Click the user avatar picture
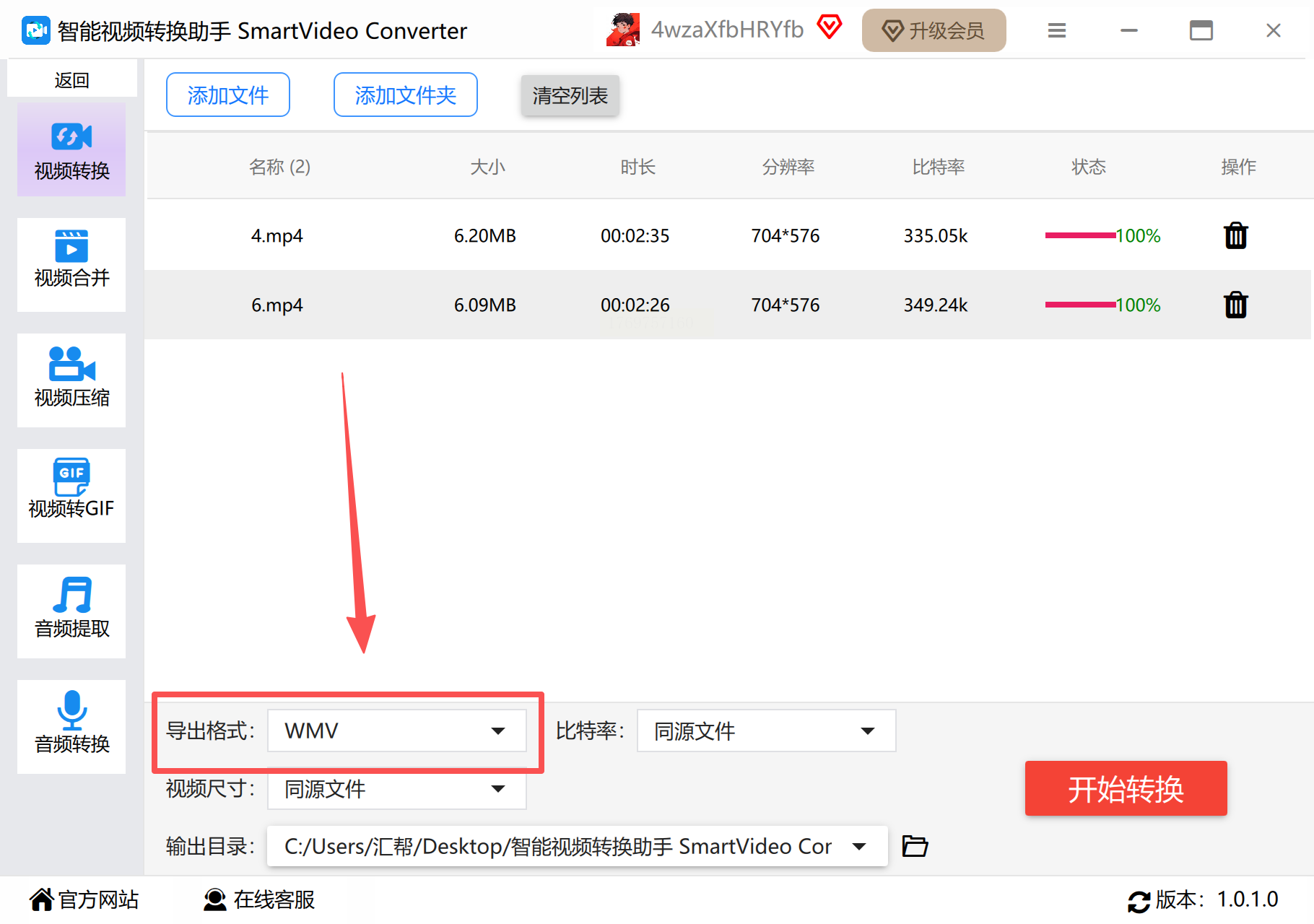The image size is (1314, 924). [623, 30]
